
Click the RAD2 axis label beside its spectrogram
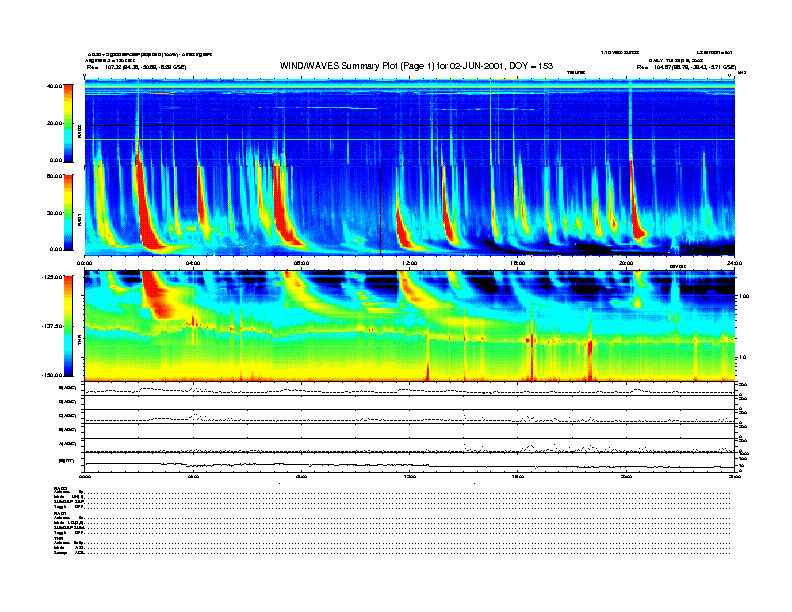click(x=79, y=132)
